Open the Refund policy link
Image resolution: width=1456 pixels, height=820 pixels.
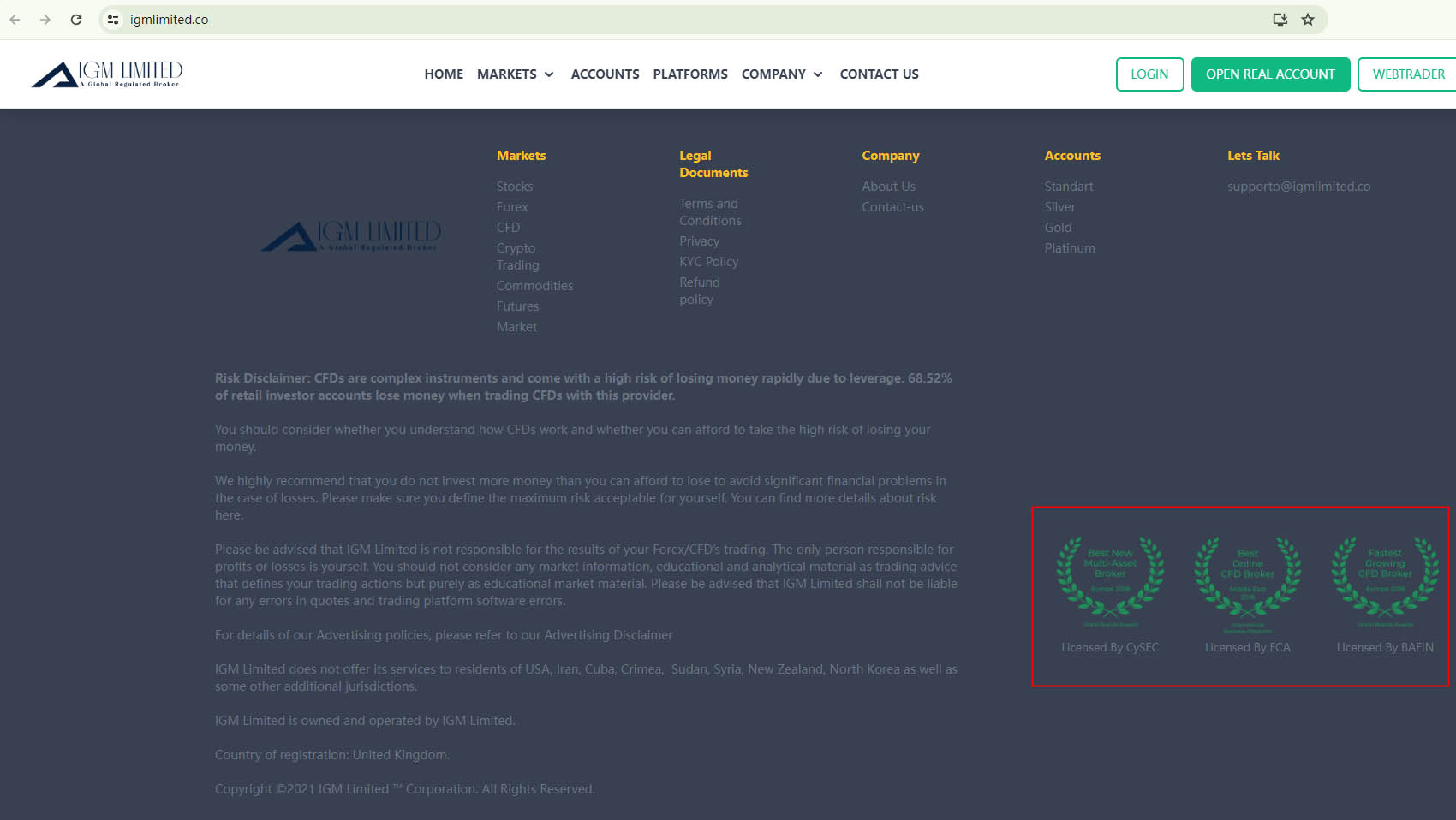[x=700, y=291]
